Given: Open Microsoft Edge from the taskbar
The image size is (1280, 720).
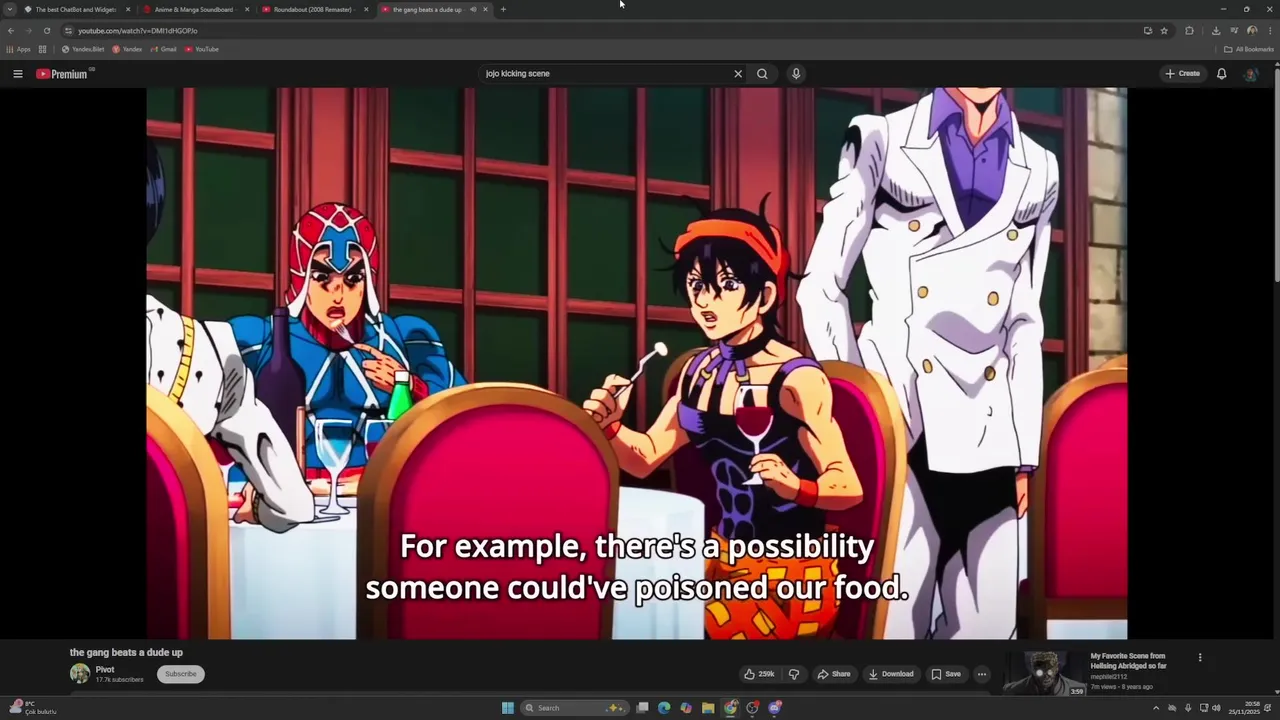Looking at the screenshot, I should click(x=664, y=708).
